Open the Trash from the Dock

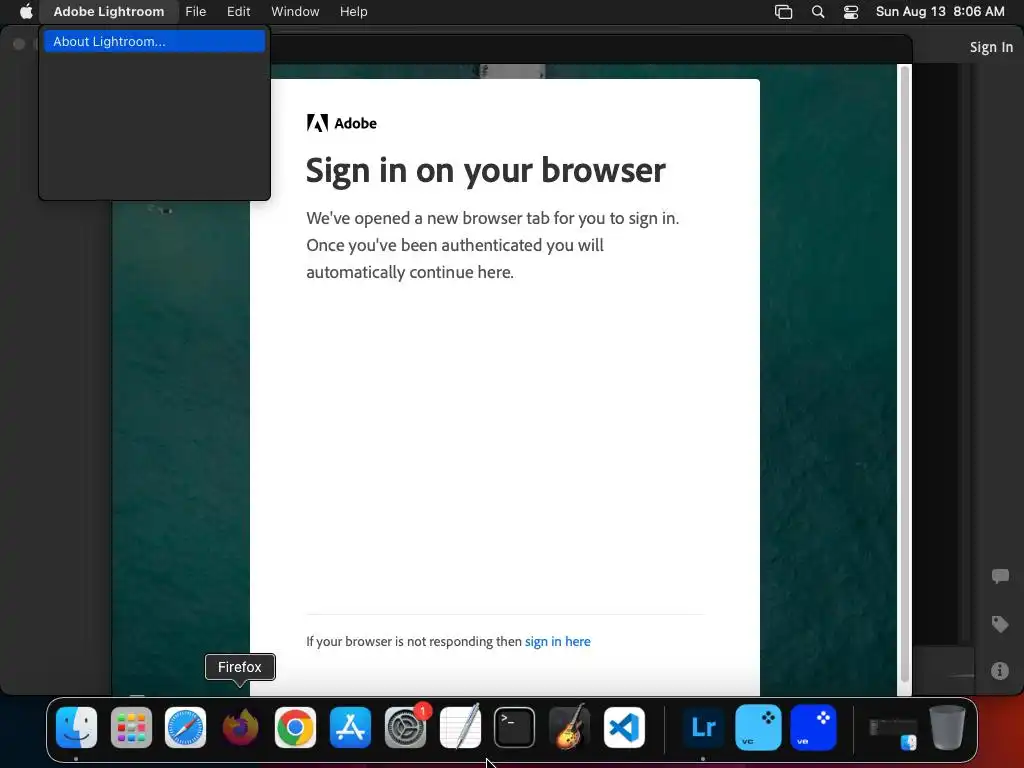tap(947, 728)
